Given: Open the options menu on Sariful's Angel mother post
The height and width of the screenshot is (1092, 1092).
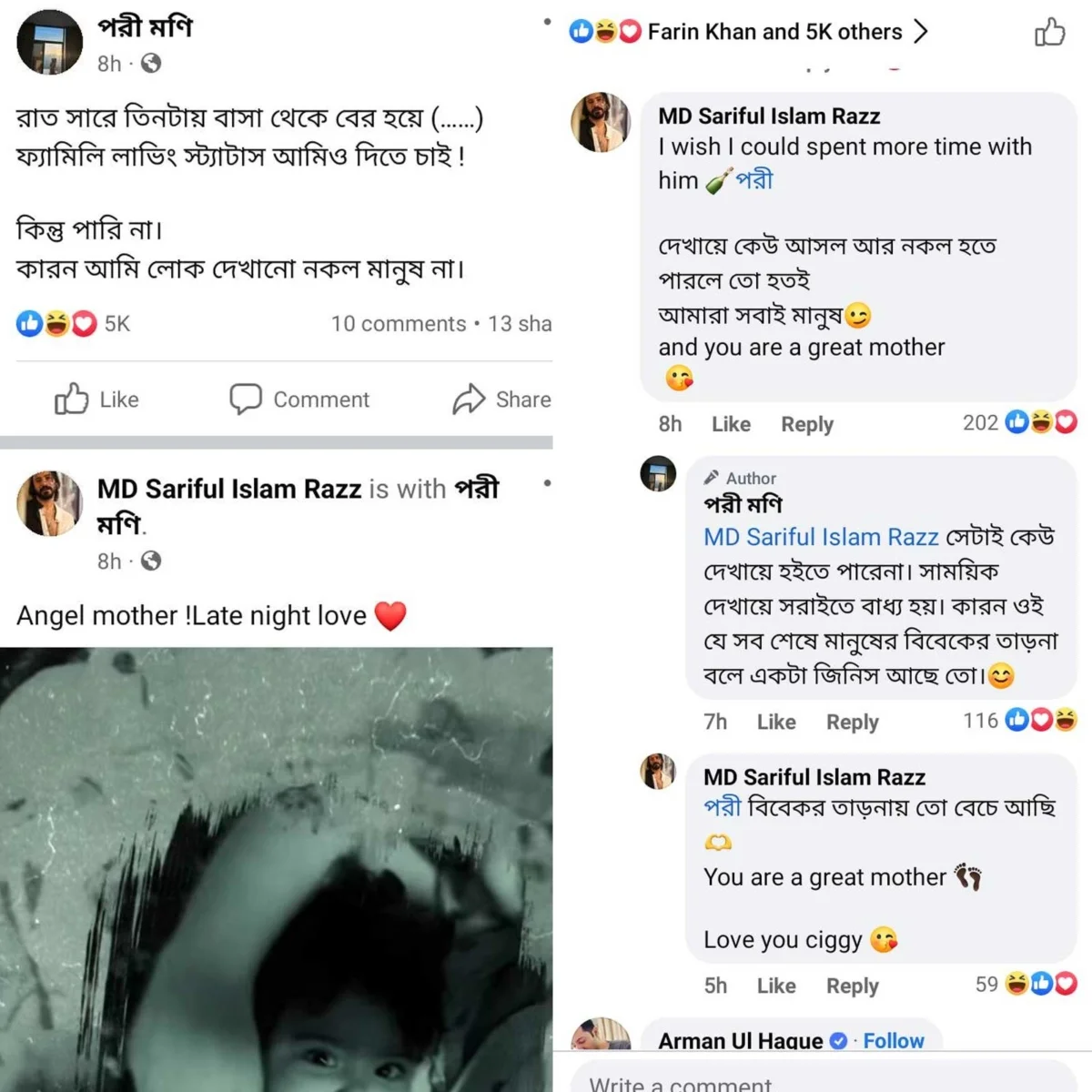Looking at the screenshot, I should (x=547, y=483).
